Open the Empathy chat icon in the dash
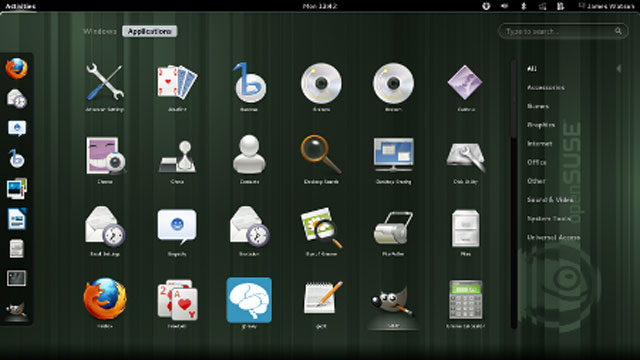The image size is (640, 360). click(17, 128)
